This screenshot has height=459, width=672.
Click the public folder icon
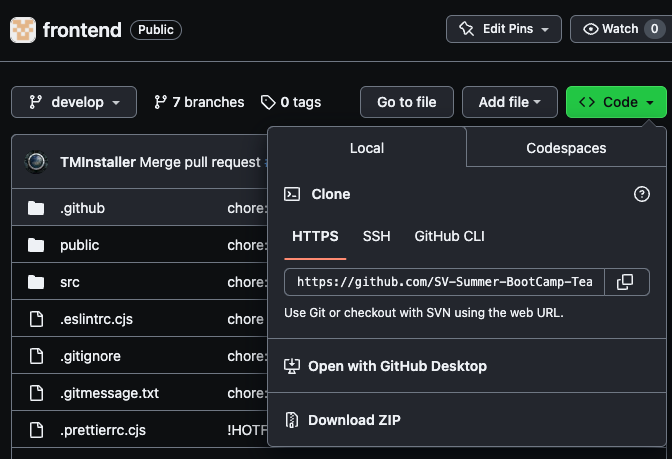[36, 245]
